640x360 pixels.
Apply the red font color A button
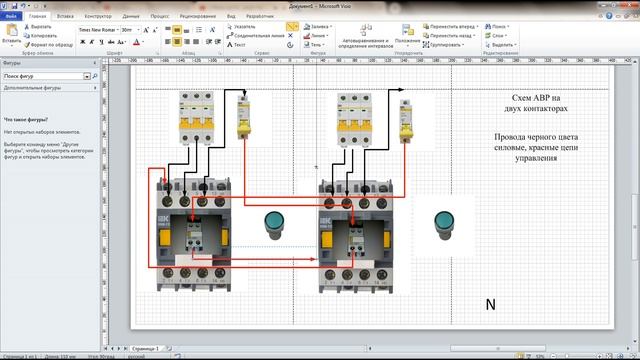[136, 42]
